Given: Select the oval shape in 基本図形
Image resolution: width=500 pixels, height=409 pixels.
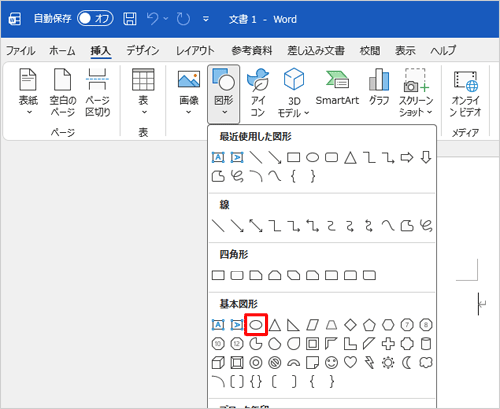Looking at the screenshot, I should point(256,325).
